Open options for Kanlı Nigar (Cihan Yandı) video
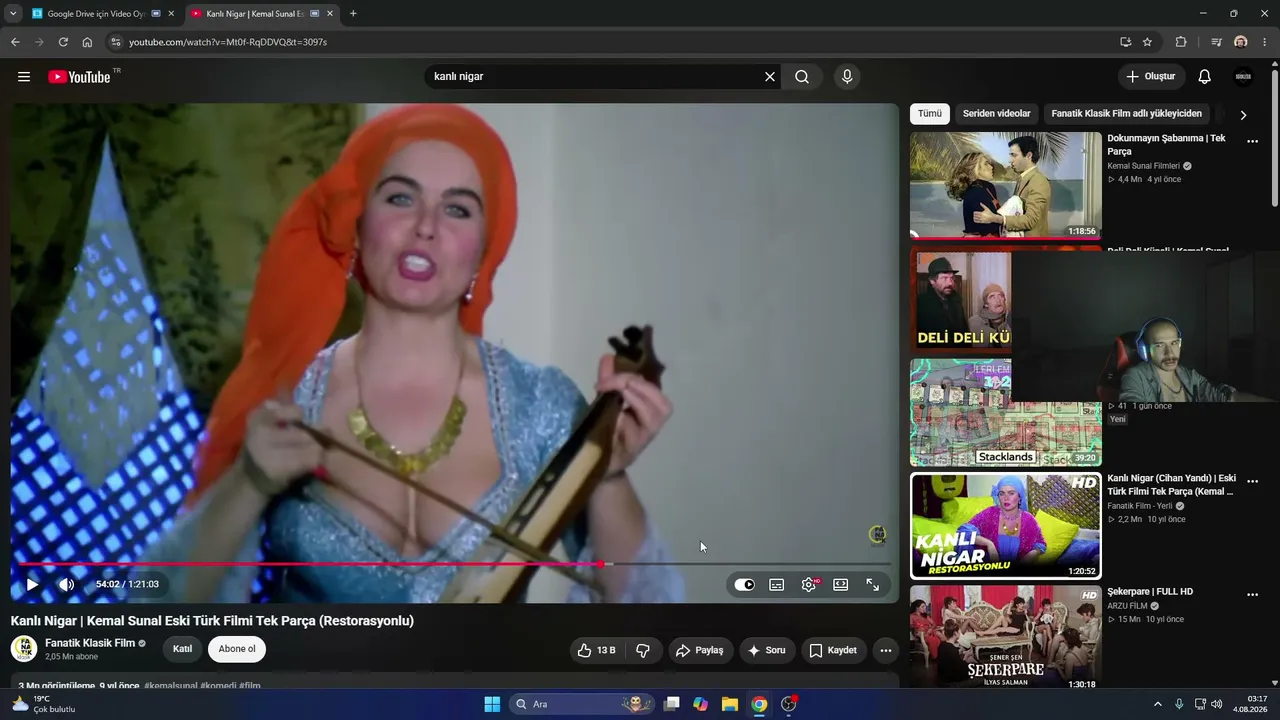The image size is (1280, 720). click(1252, 481)
